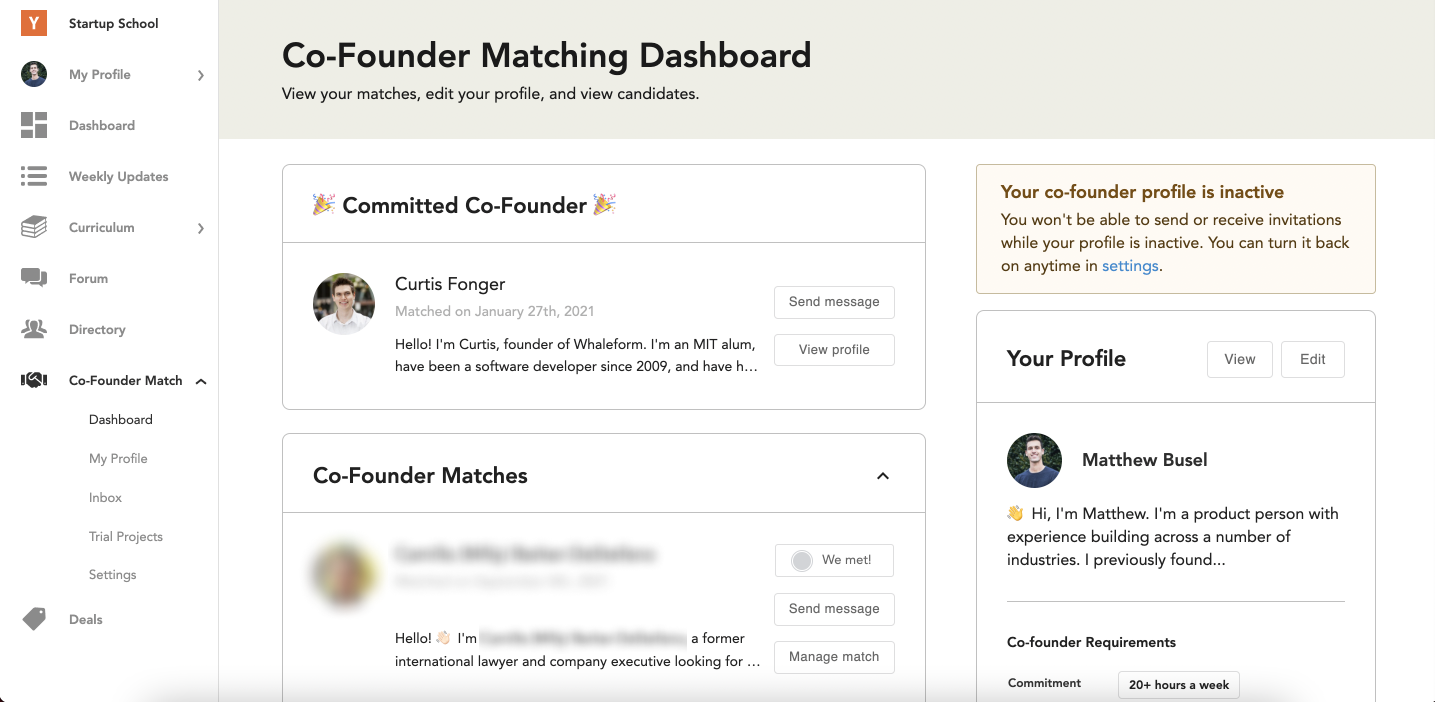
Task: Select the Directory people icon
Action: click(x=33, y=328)
